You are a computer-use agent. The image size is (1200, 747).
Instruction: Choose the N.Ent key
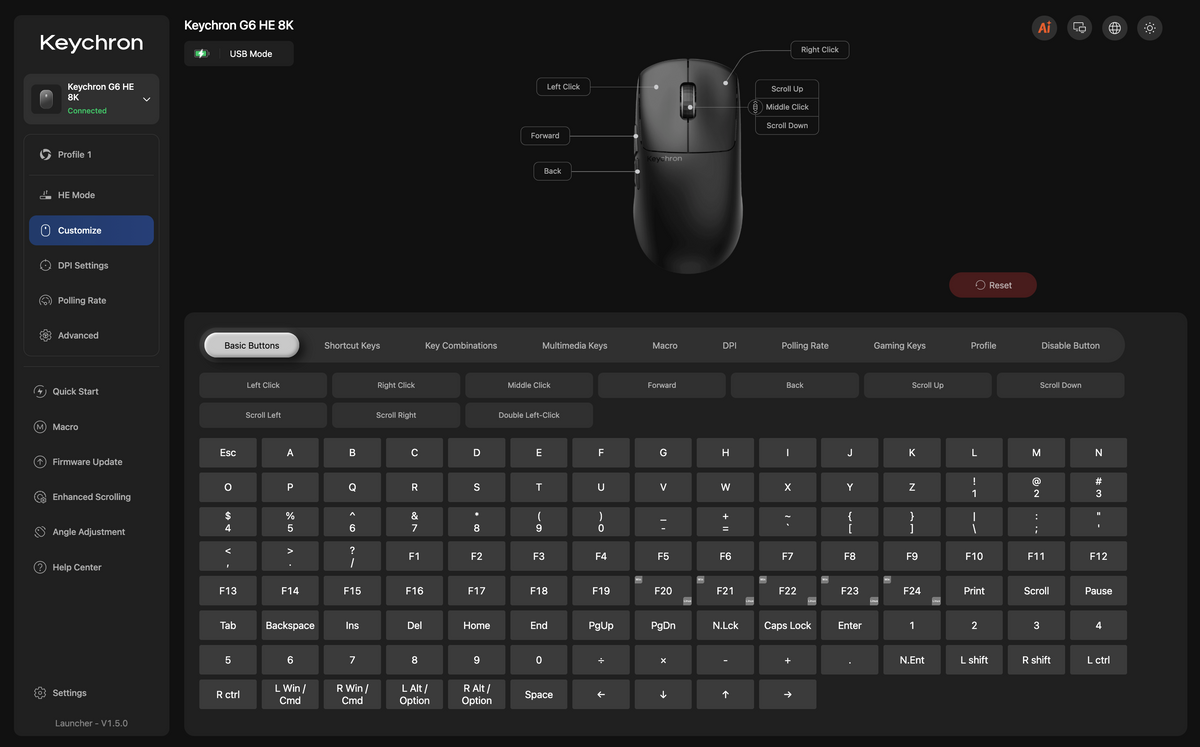click(x=912, y=660)
